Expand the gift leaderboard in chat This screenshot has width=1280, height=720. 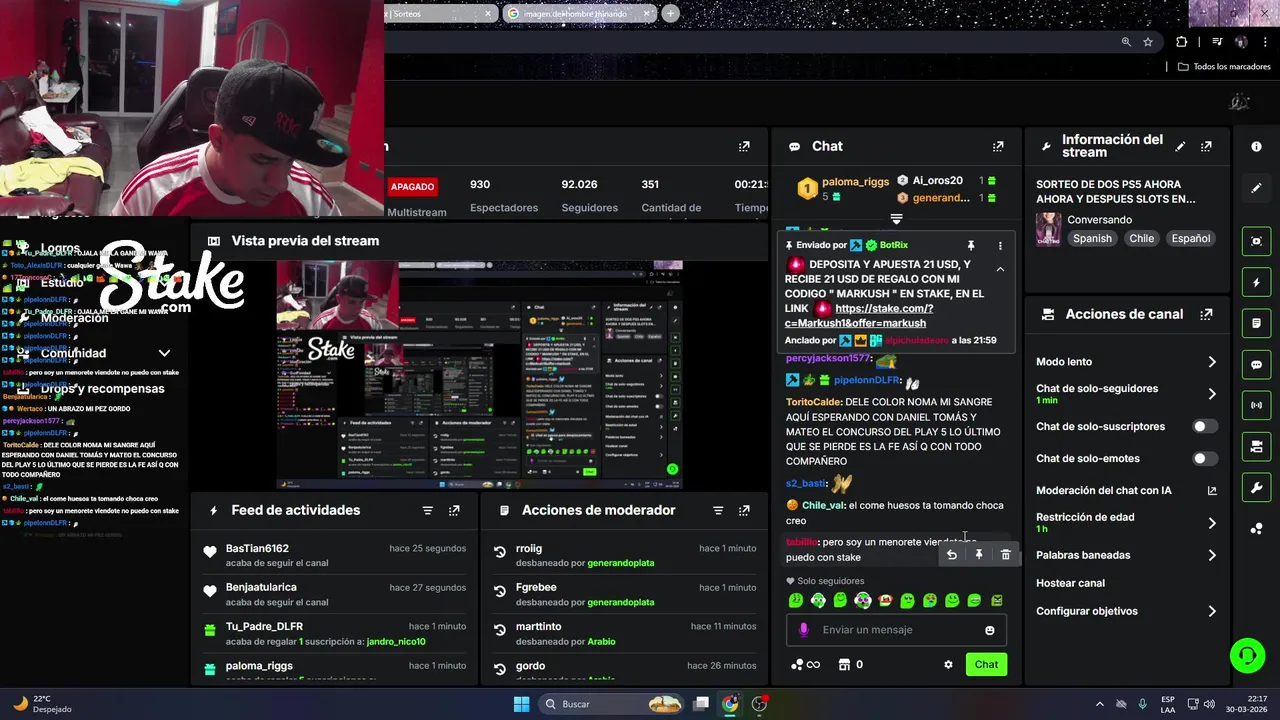[x=896, y=218]
